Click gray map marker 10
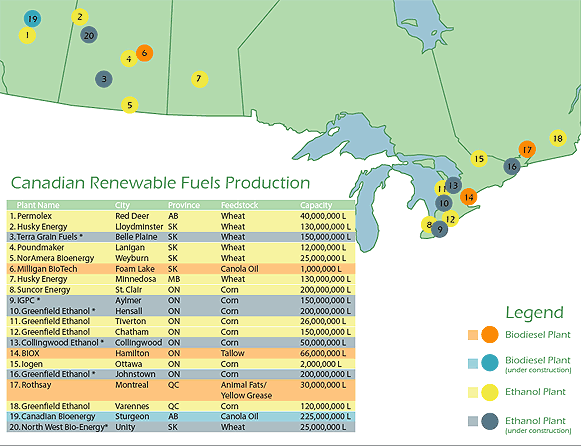 (x=444, y=203)
